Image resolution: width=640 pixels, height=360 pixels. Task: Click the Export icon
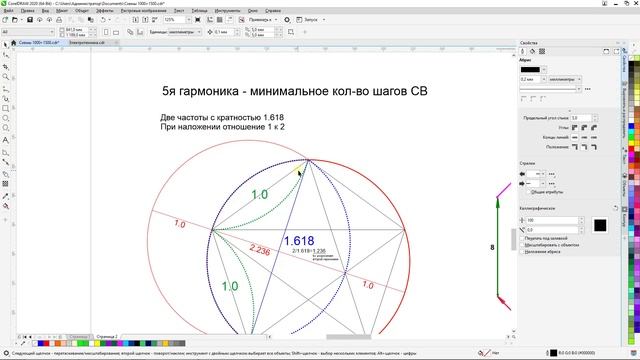point(145,20)
